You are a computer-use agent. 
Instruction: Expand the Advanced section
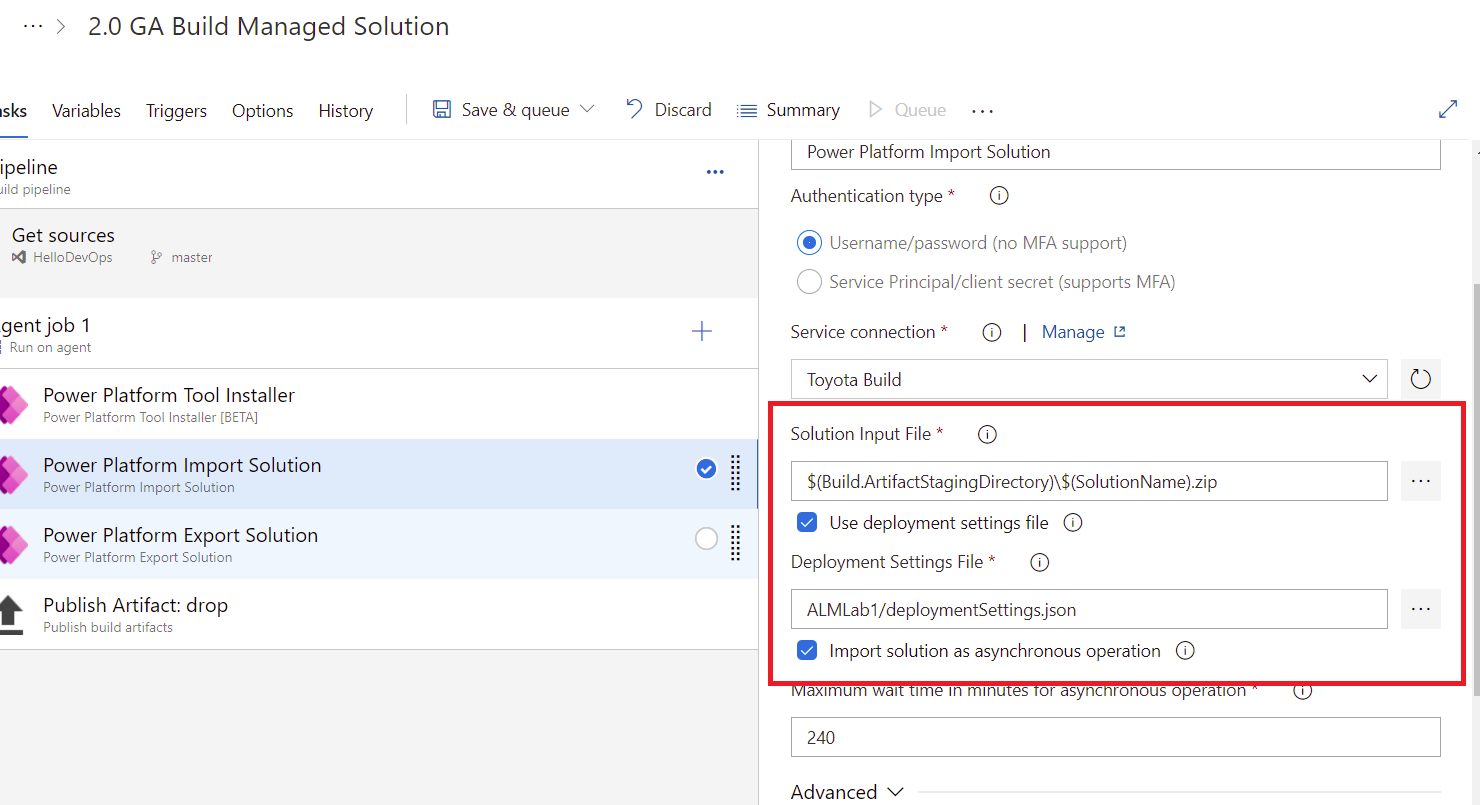click(847, 791)
